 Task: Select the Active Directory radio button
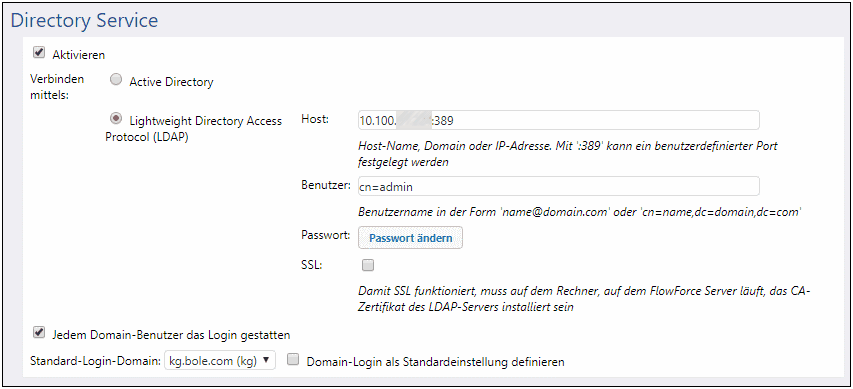[x=116, y=81]
